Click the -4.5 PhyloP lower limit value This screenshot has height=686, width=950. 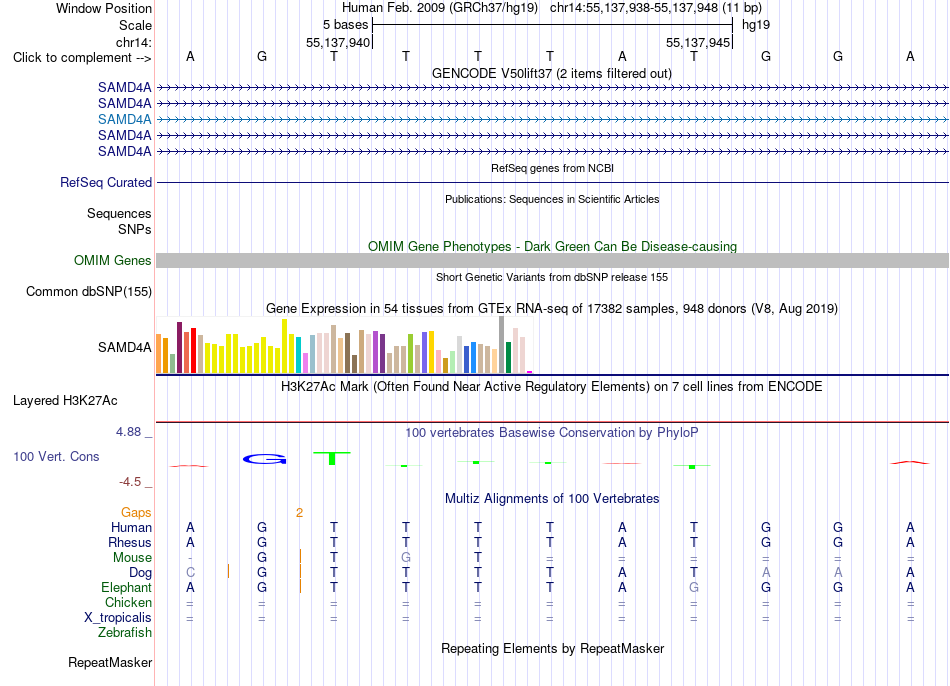[130, 482]
